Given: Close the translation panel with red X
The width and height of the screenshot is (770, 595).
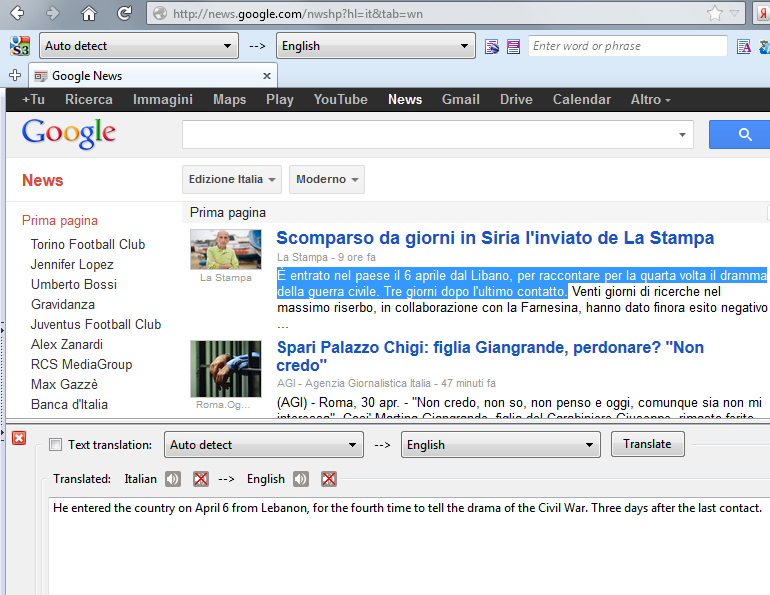Looking at the screenshot, I should click(x=19, y=438).
